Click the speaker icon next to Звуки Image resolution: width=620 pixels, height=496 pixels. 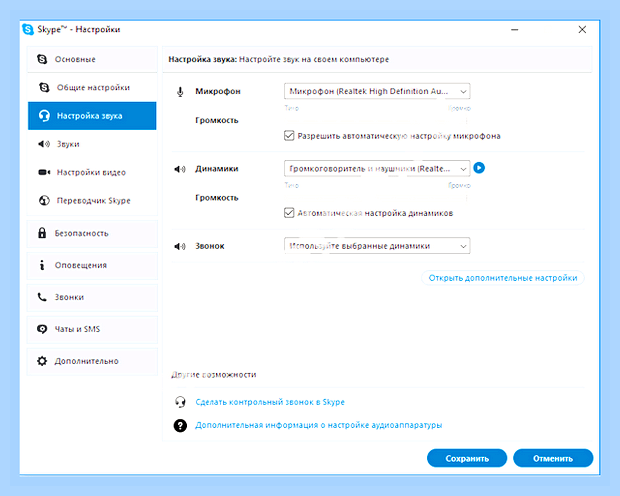(44, 144)
